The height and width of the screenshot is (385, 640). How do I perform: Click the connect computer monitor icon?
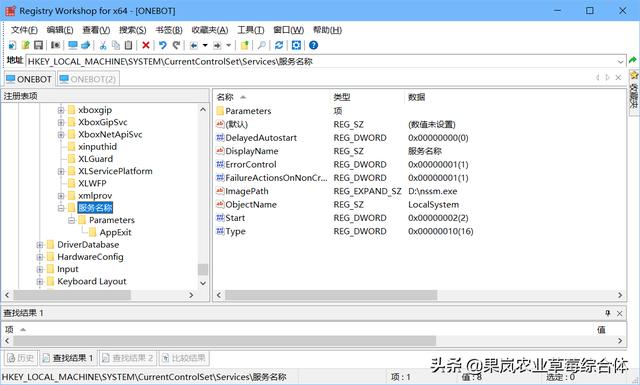click(73, 45)
